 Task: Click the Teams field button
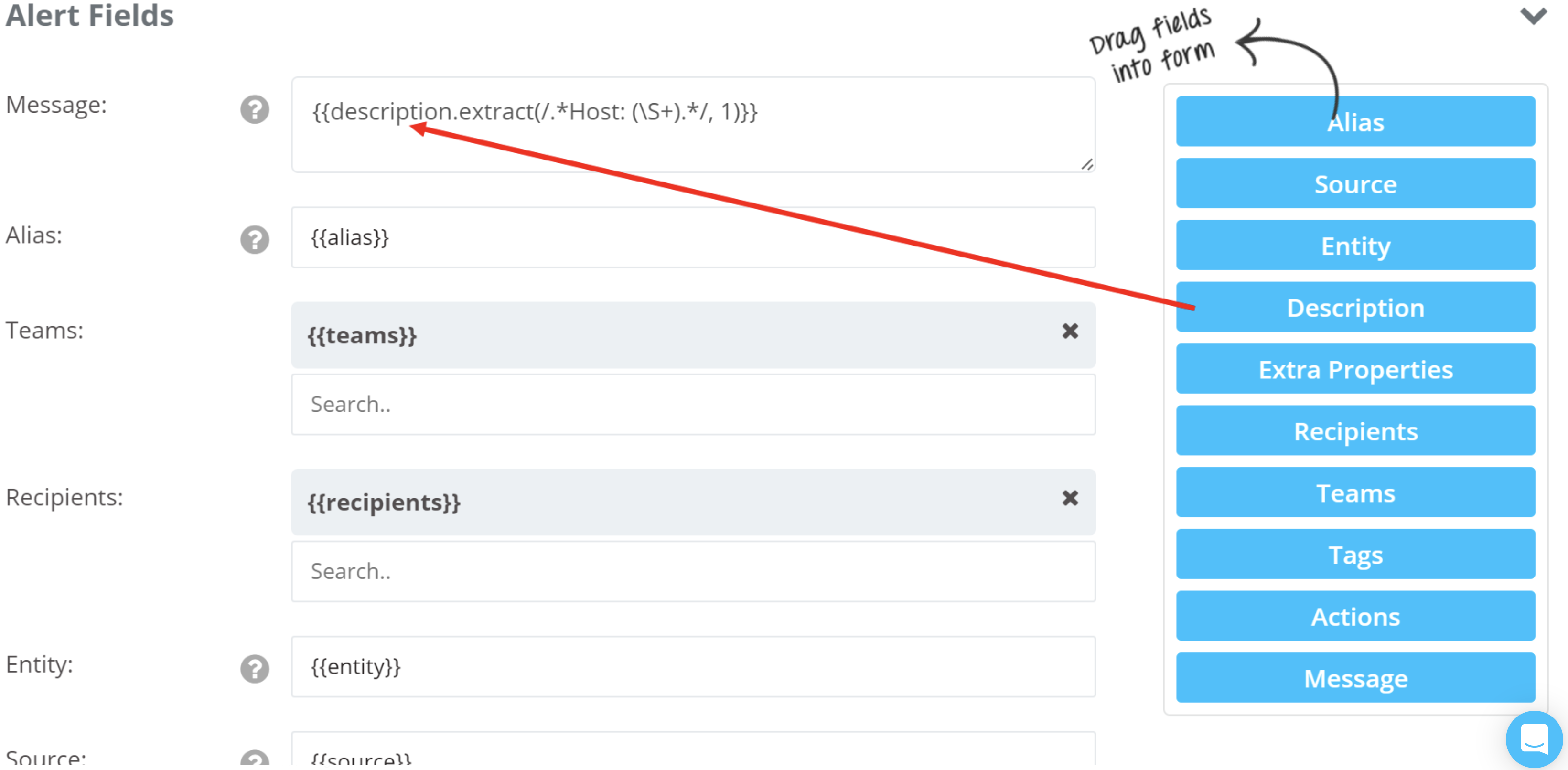[x=1357, y=493]
